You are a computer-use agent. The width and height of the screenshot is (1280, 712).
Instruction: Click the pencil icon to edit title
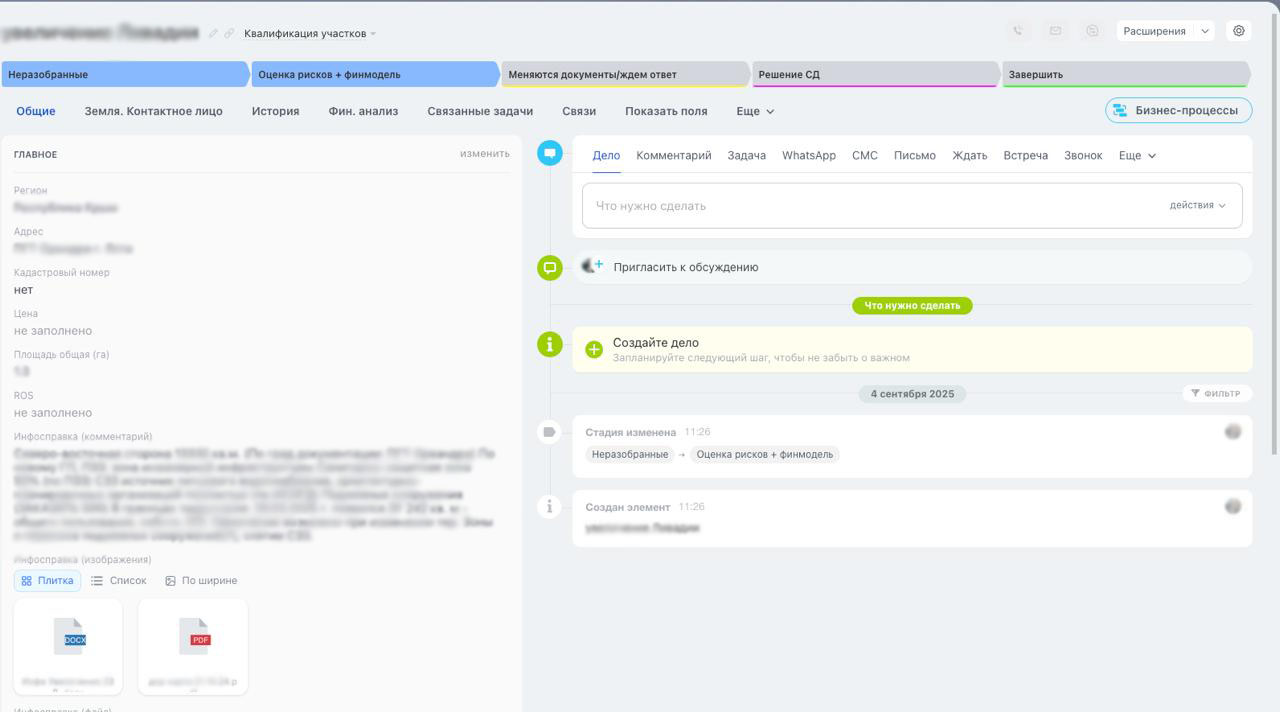coord(213,33)
